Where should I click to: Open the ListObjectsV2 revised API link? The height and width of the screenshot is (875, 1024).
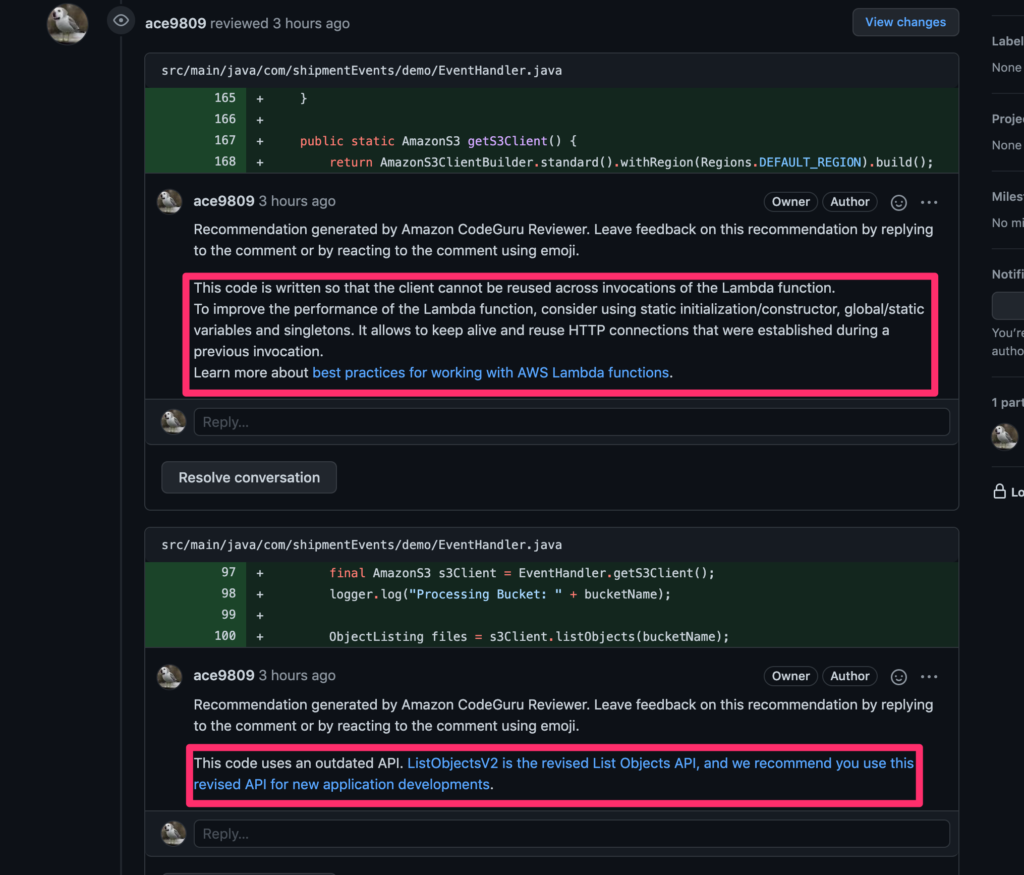[x=553, y=774]
